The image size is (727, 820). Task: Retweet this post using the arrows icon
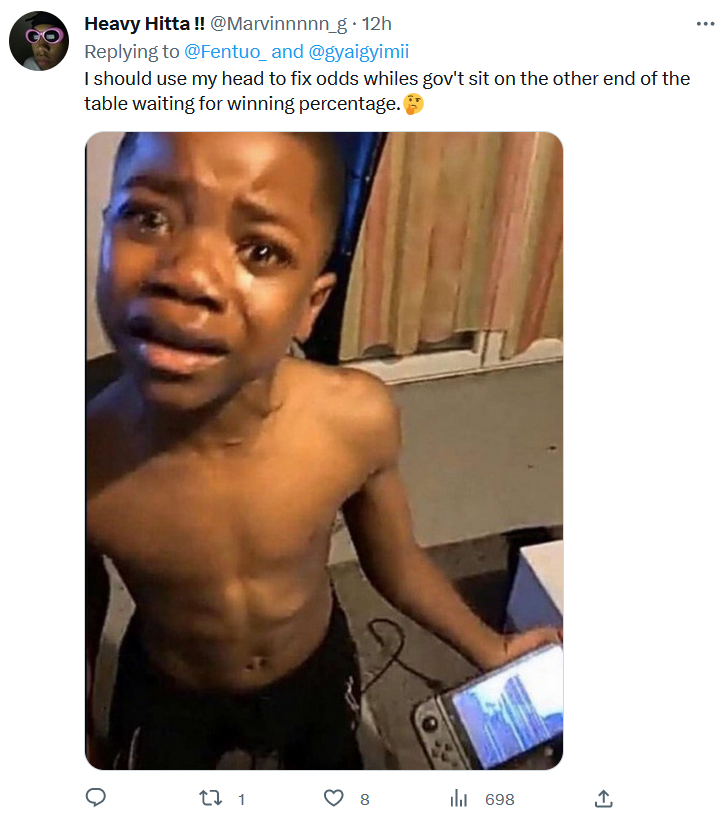[211, 798]
